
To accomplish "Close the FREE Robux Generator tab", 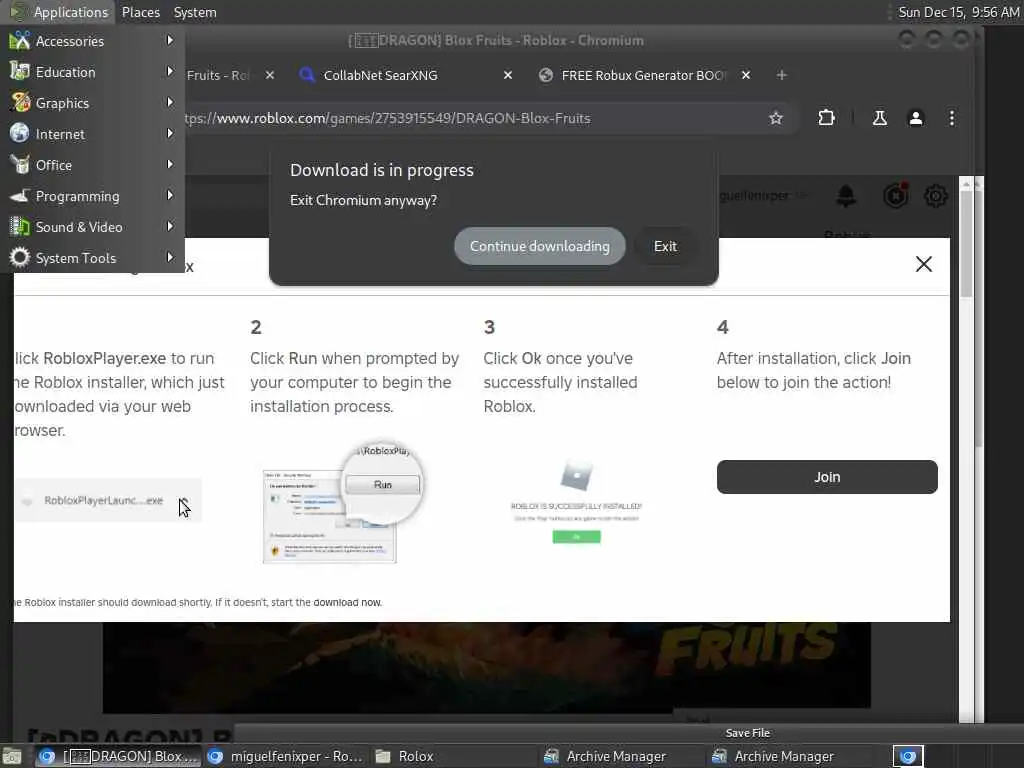I will click(746, 75).
